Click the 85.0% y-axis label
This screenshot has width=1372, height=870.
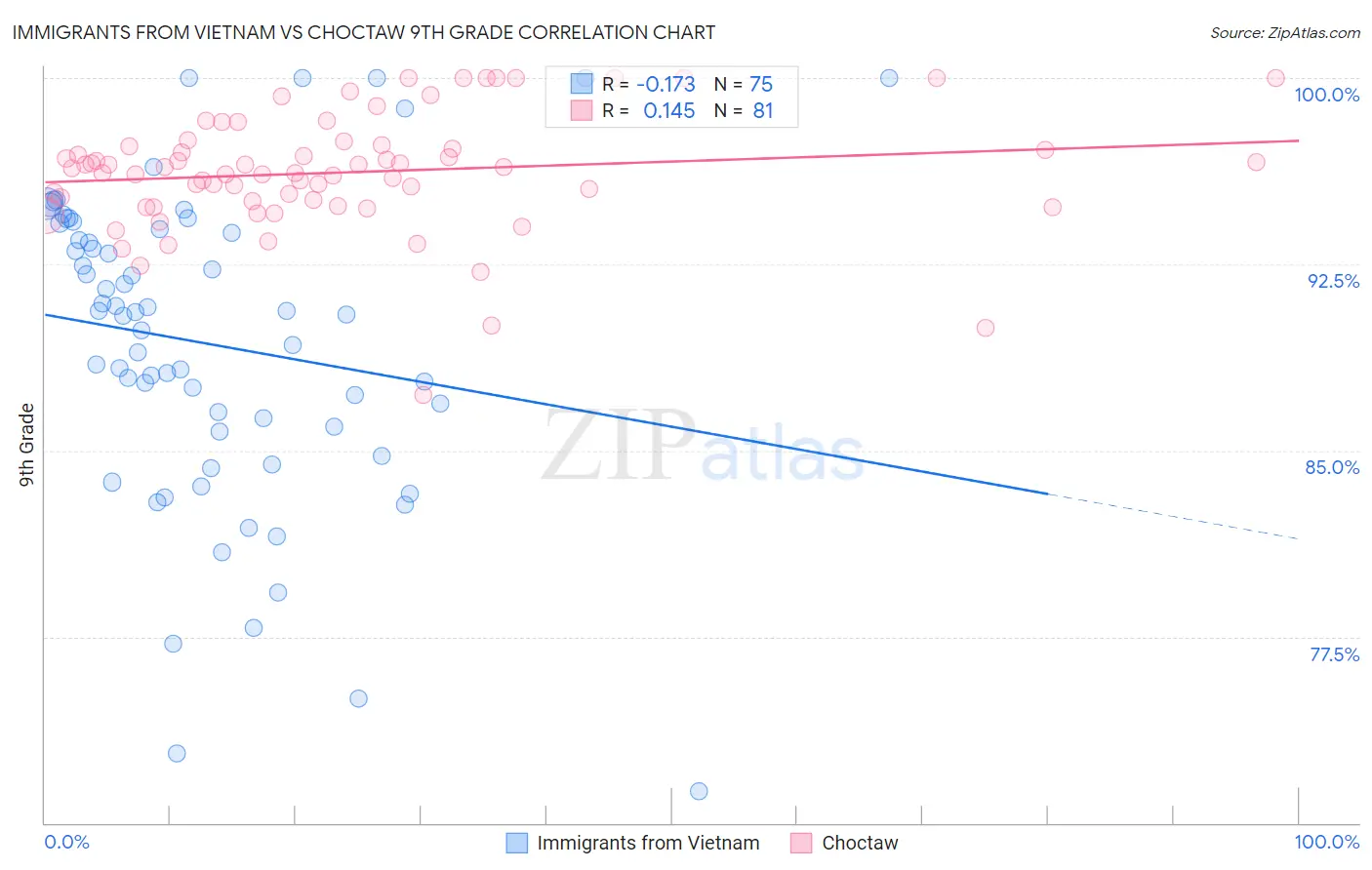tap(1332, 467)
